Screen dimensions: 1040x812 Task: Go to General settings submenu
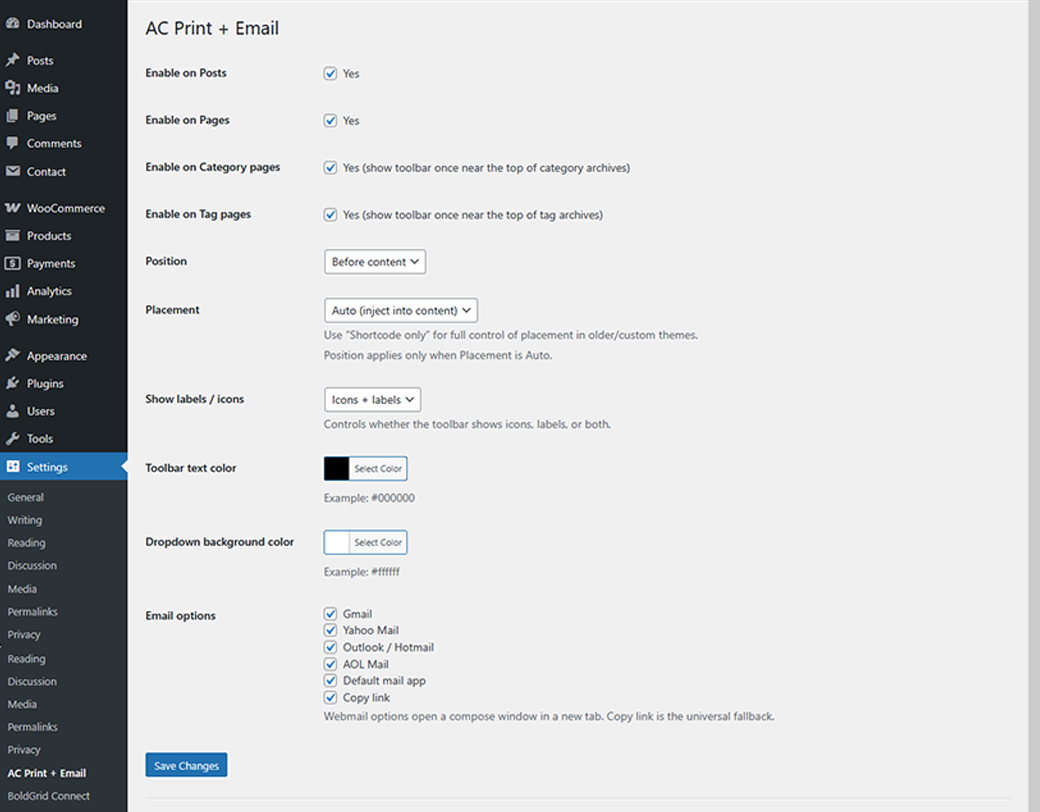coord(26,497)
